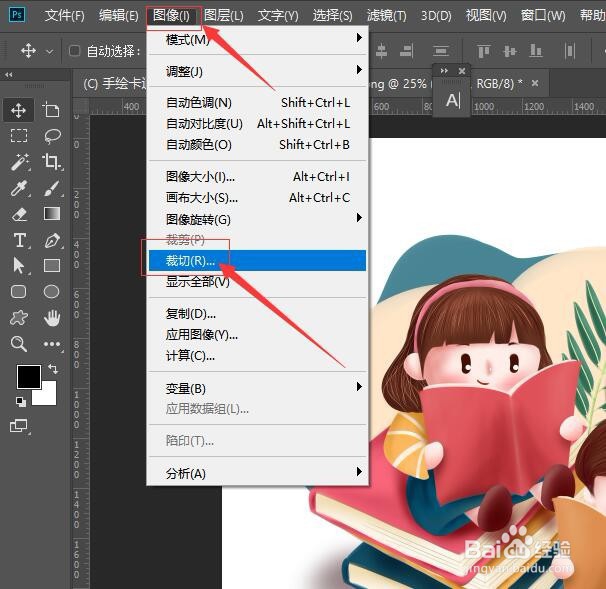Select the Rectangular Marquee tool
606x589 pixels.
click(19, 136)
